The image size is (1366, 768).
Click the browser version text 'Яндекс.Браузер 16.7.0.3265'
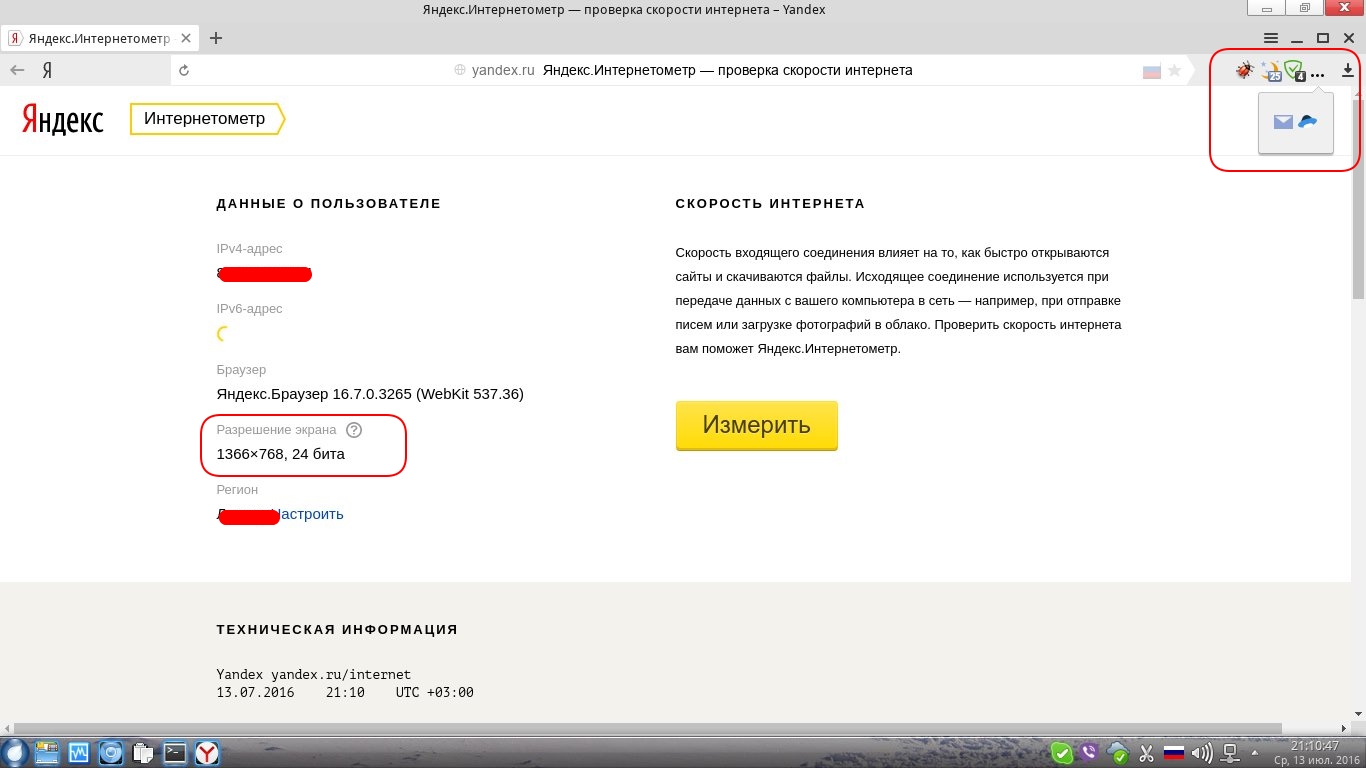(x=370, y=394)
